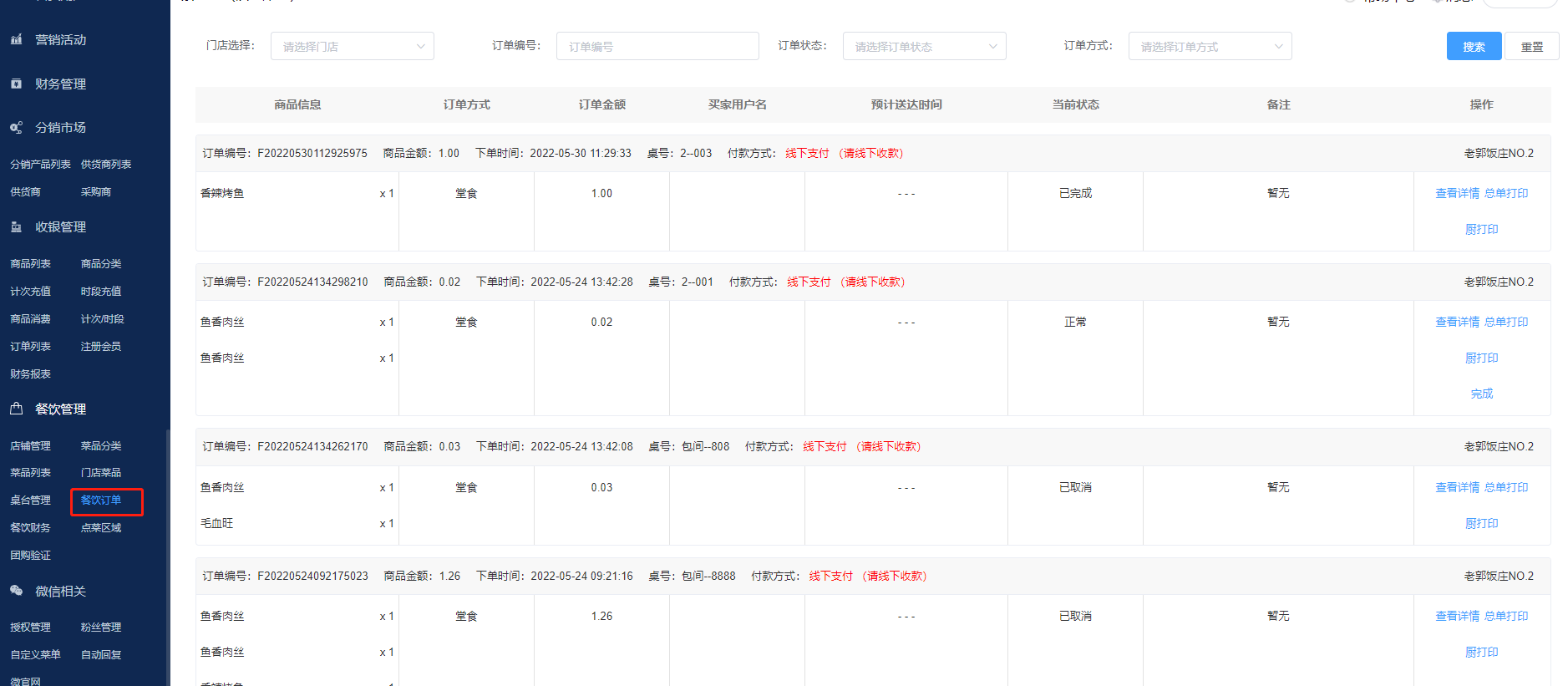Click 完成 to complete order at table 2--001
The height and width of the screenshot is (686, 1568).
point(1481,394)
